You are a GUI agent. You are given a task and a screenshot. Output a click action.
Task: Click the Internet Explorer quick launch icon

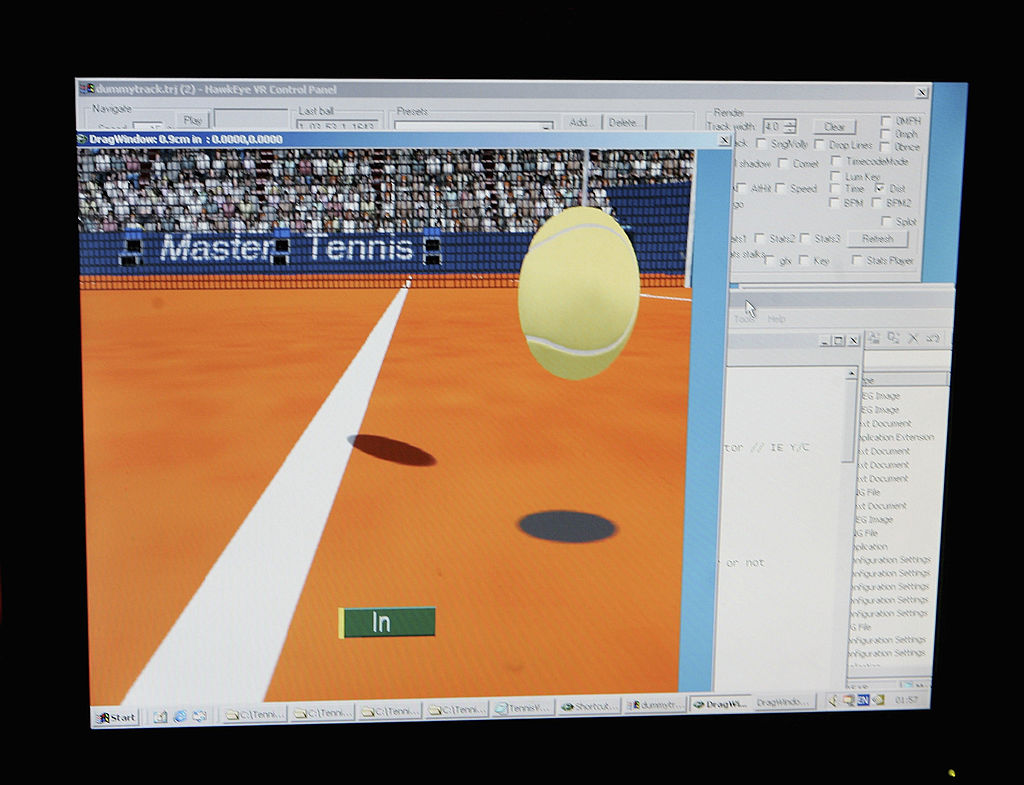[x=180, y=716]
